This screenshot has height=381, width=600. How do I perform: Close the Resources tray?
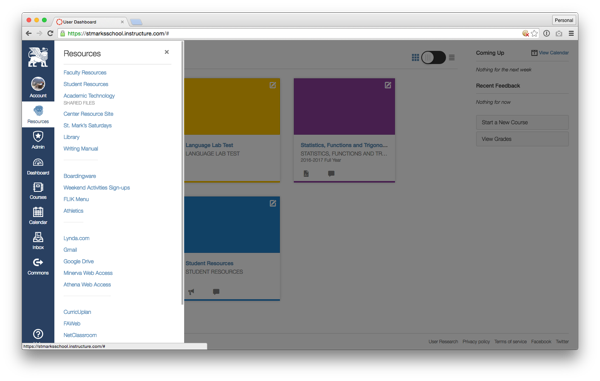[x=167, y=52]
